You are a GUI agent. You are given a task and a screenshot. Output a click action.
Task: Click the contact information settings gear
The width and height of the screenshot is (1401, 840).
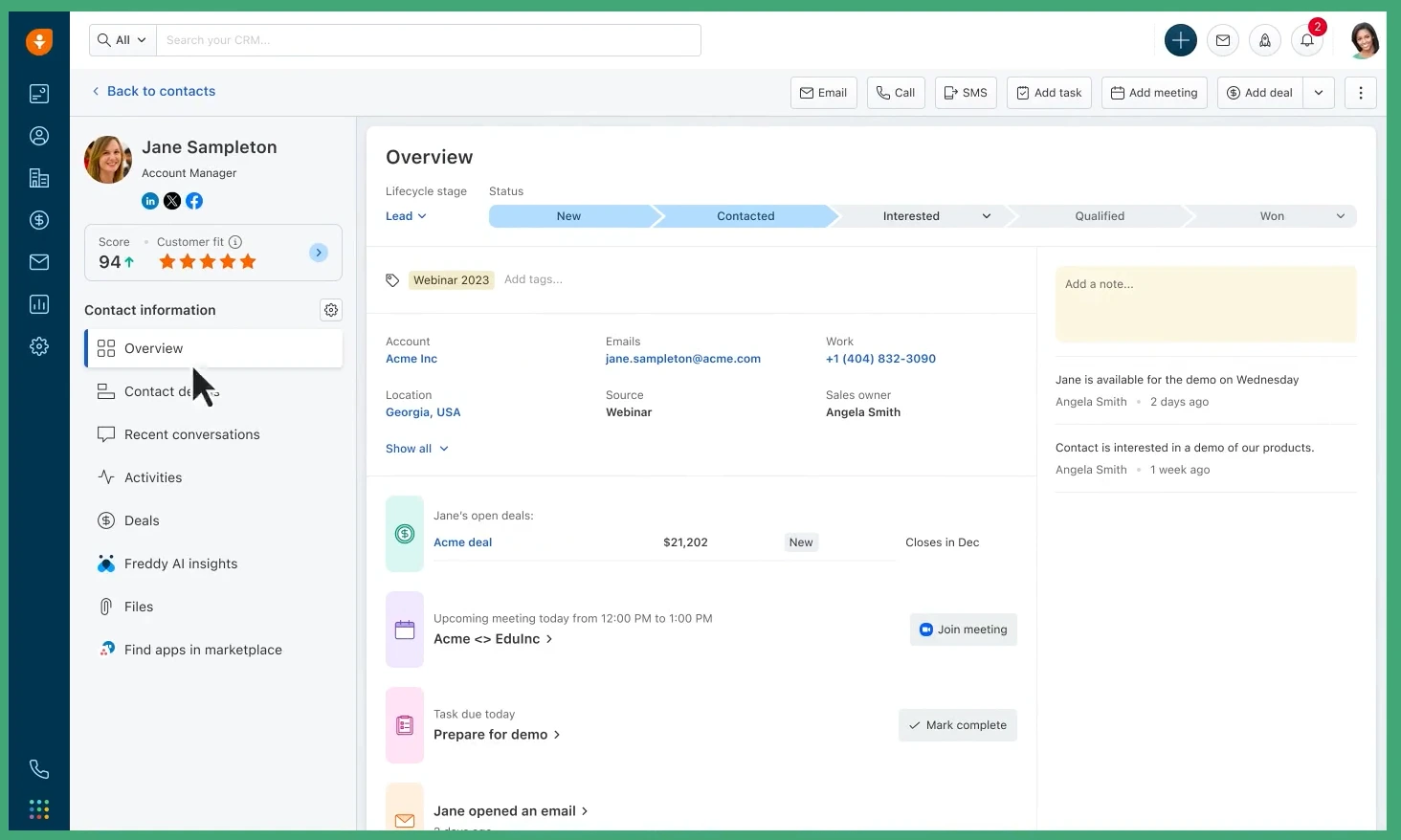331,310
